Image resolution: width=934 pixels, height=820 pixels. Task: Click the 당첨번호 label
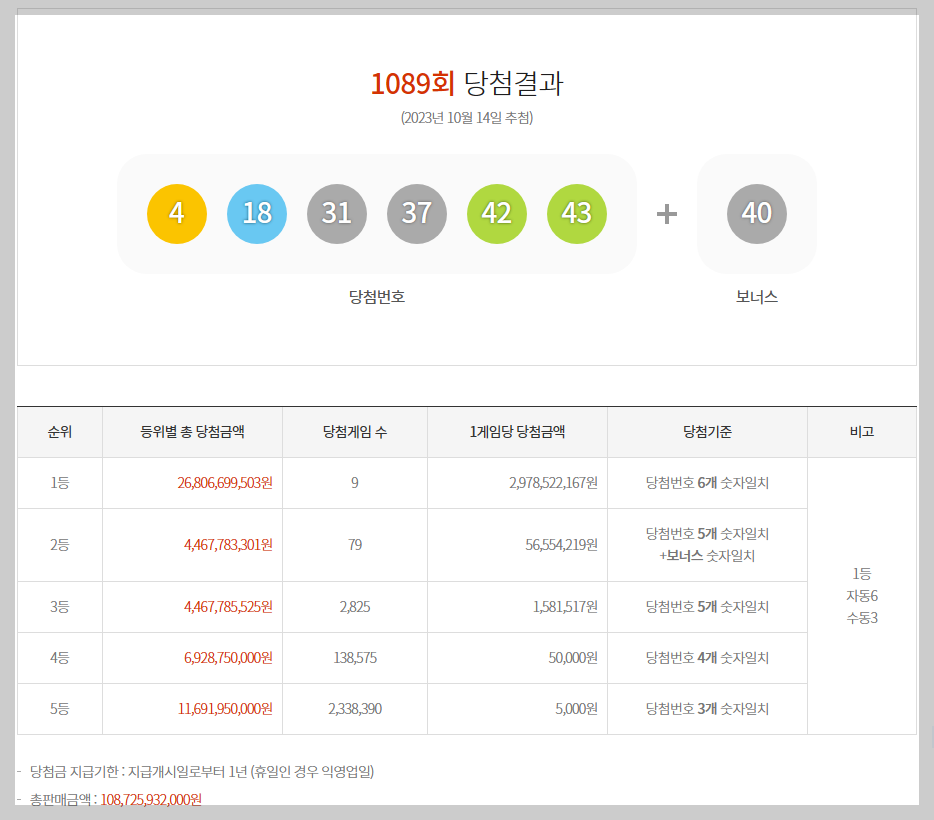pos(376,297)
